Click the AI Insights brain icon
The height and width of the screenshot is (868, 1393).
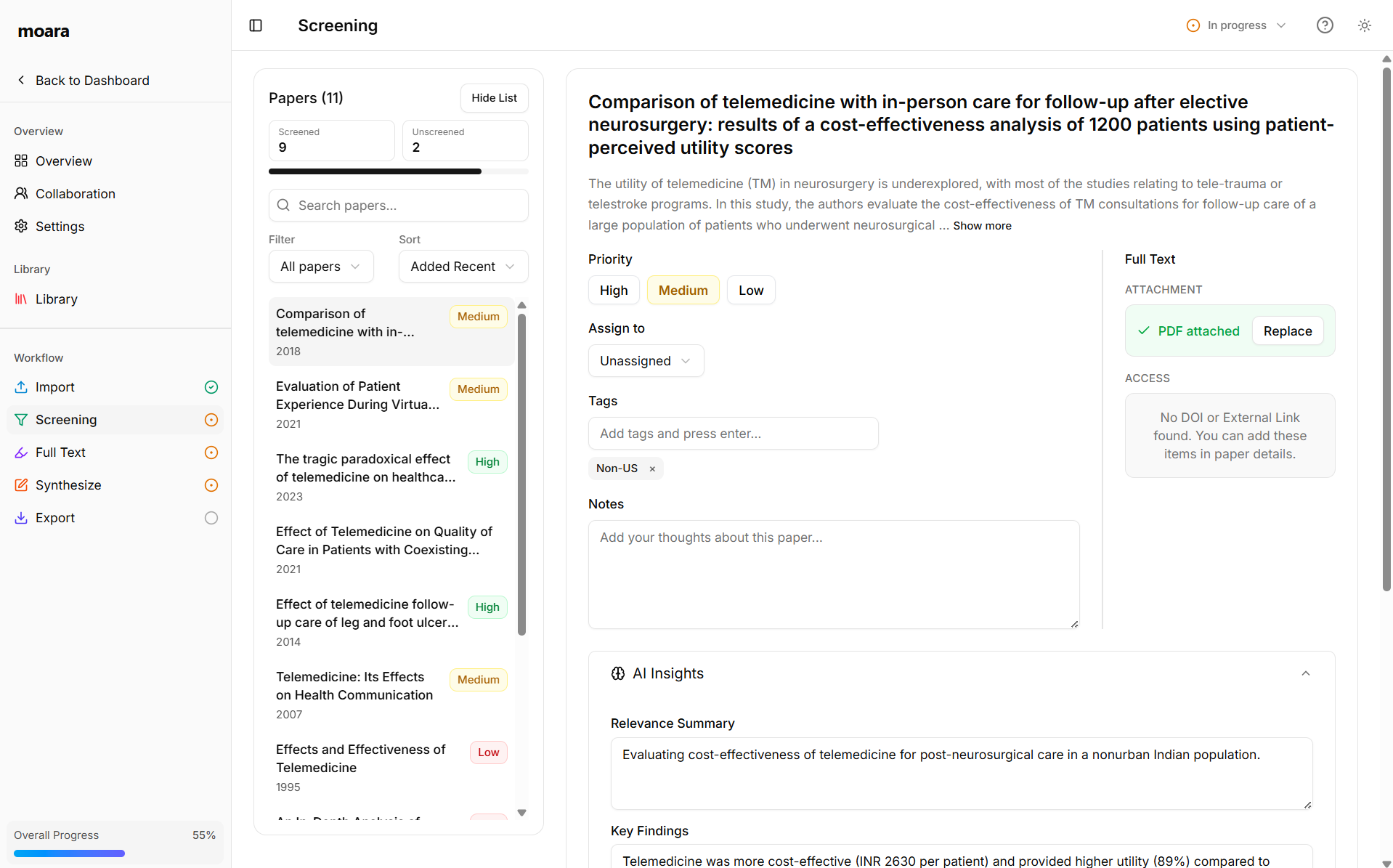618,673
